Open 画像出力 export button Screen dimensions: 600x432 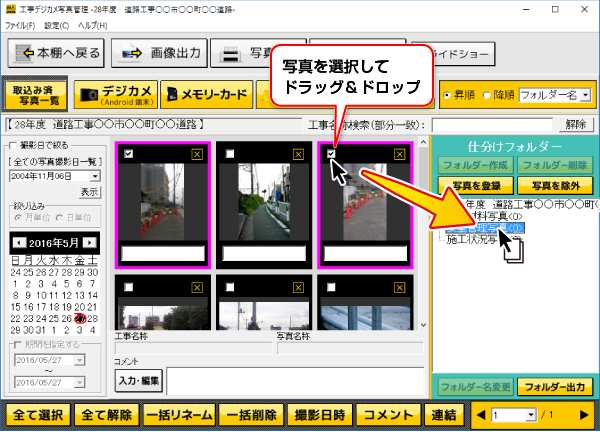(x=159, y=53)
